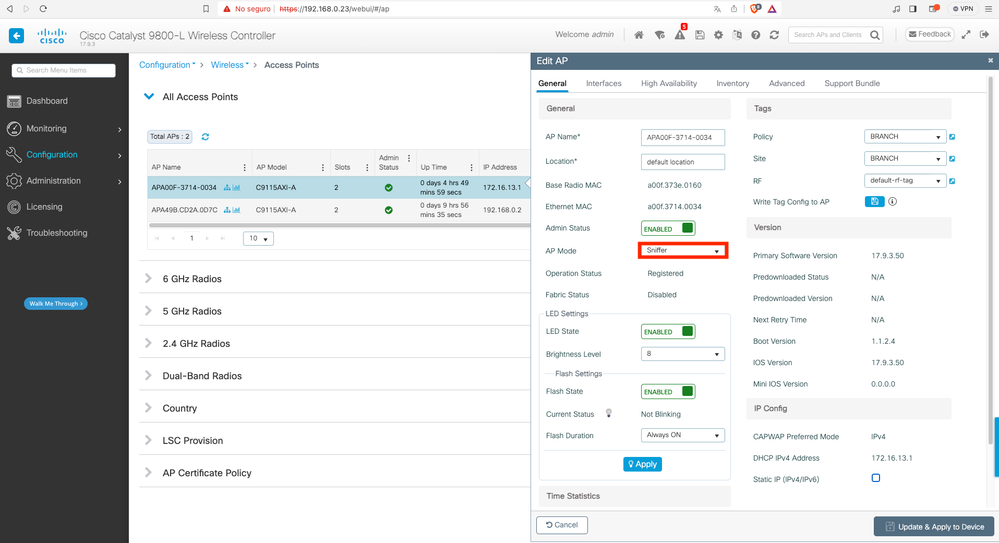Toggle the LED State ENABLED switch
Viewport: 999px width, 543px height.
[x=668, y=331]
